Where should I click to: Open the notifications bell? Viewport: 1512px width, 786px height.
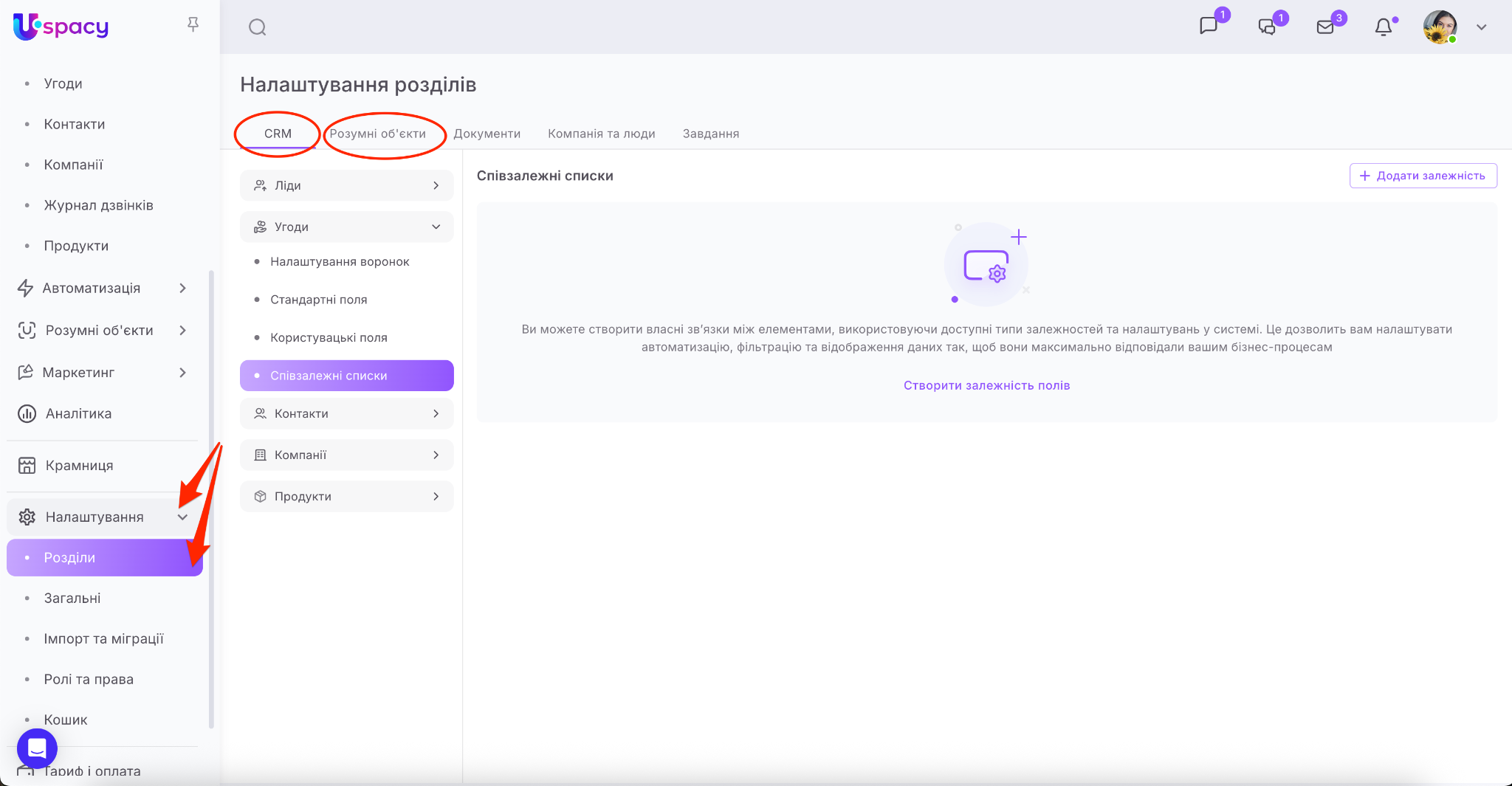(x=1383, y=27)
